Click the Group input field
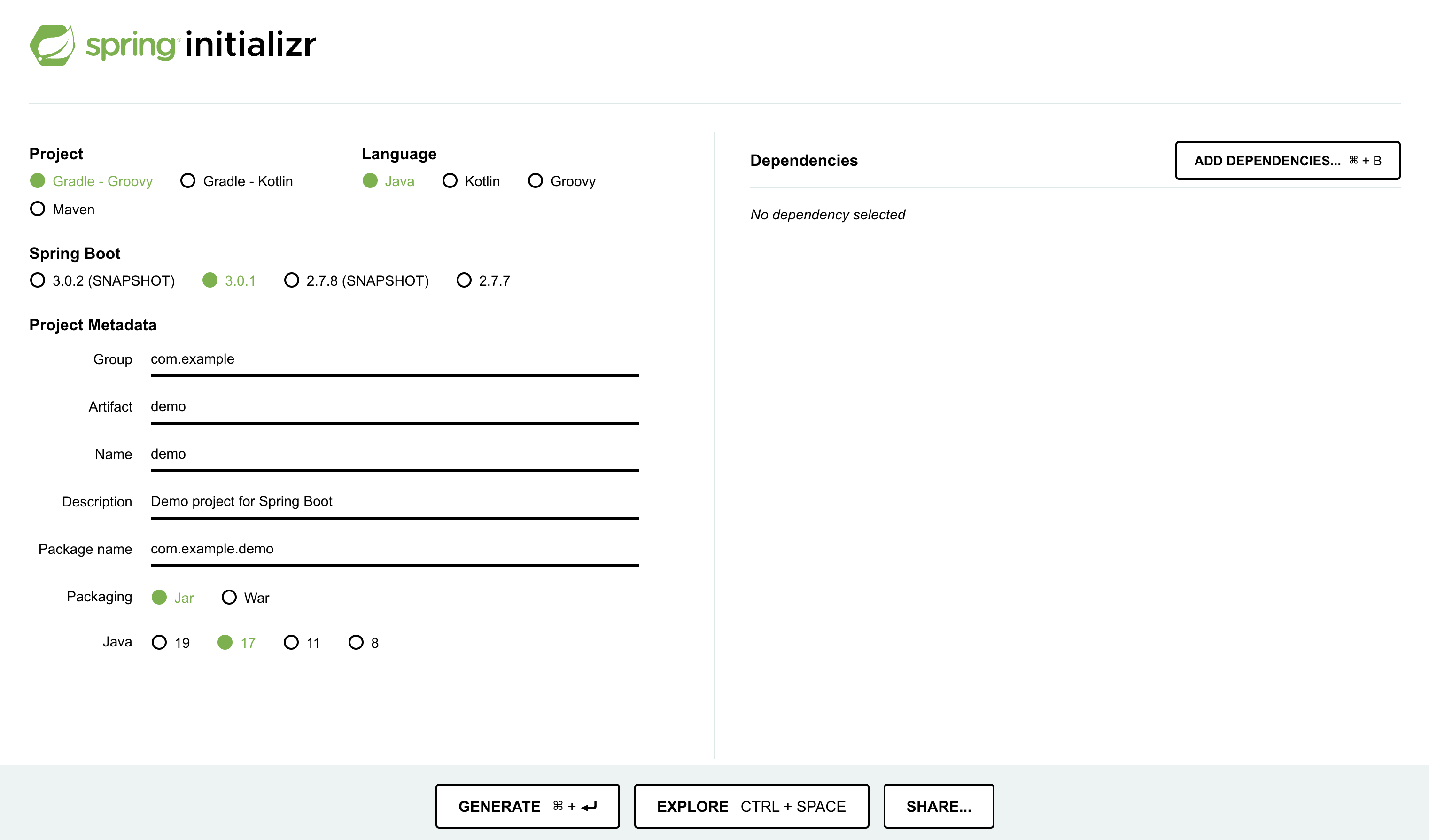 coord(394,359)
